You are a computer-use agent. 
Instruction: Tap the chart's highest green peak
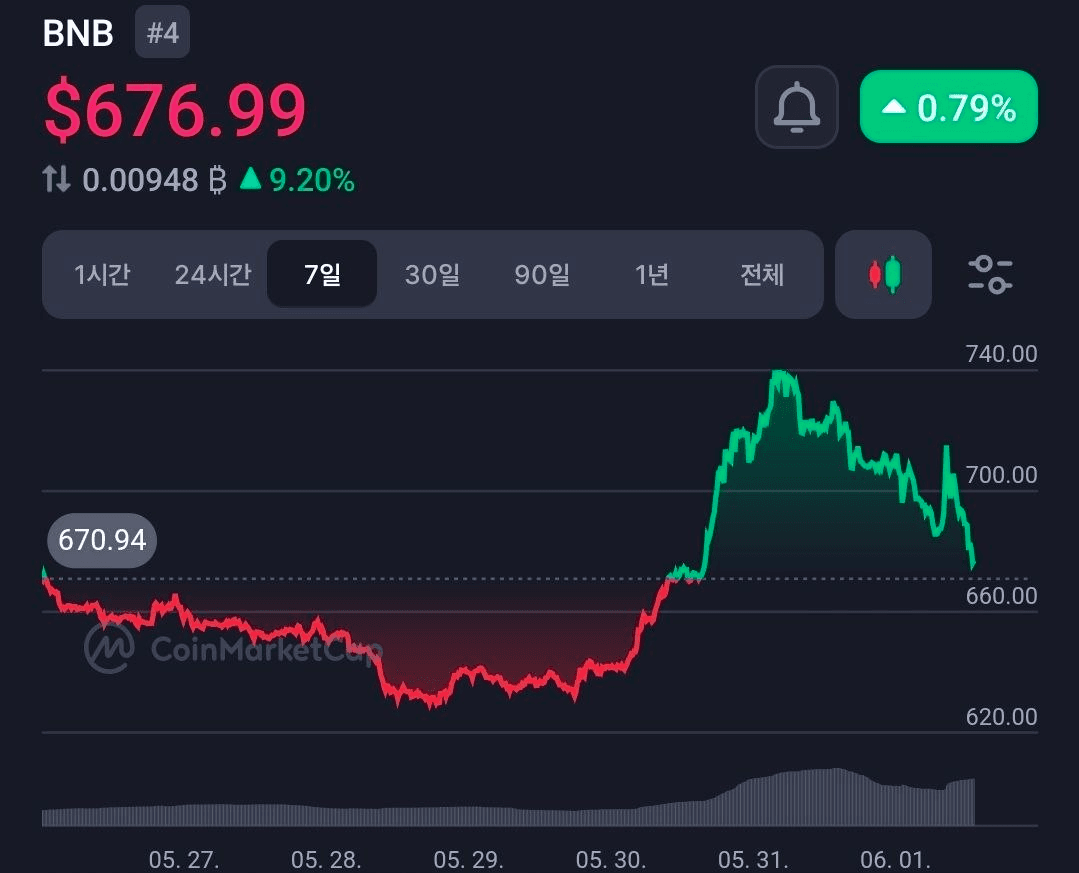(780, 373)
